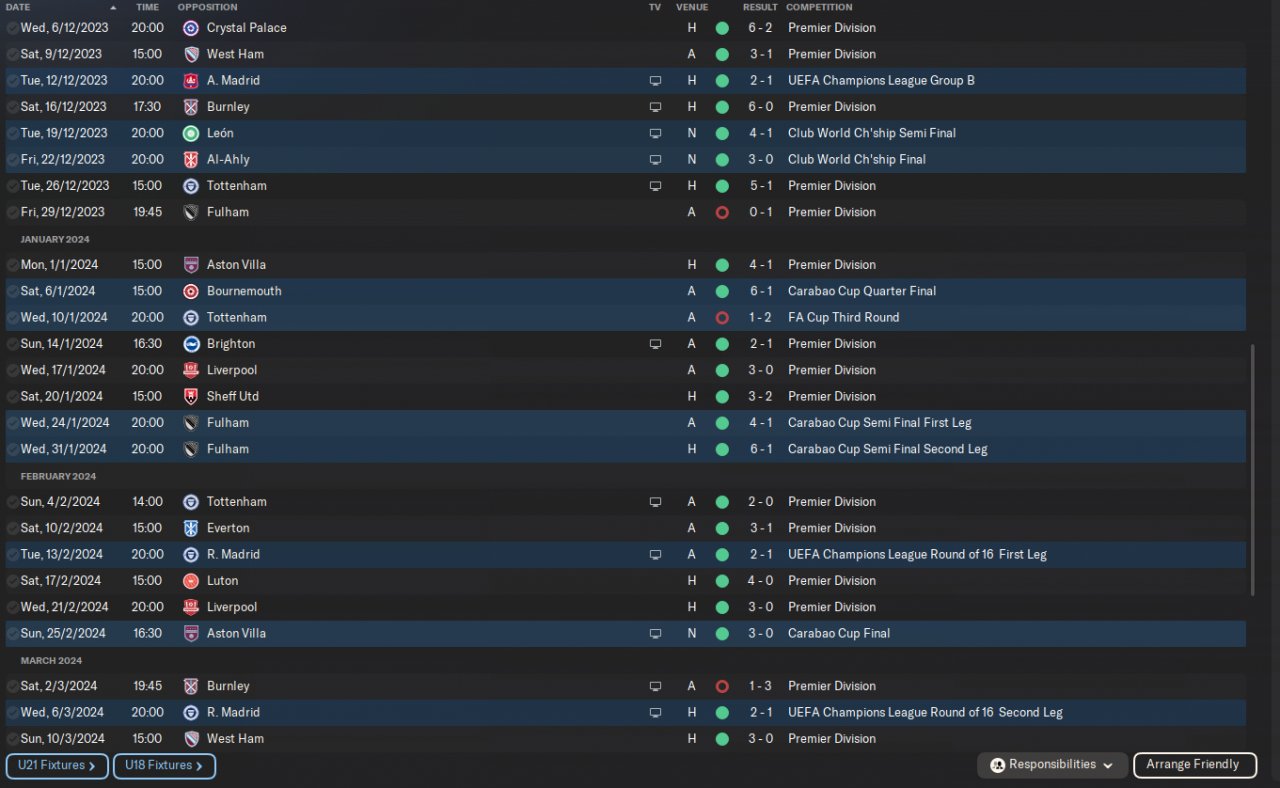The width and height of the screenshot is (1280, 788).
Task: Click the Everton club badge
Action: (191, 528)
